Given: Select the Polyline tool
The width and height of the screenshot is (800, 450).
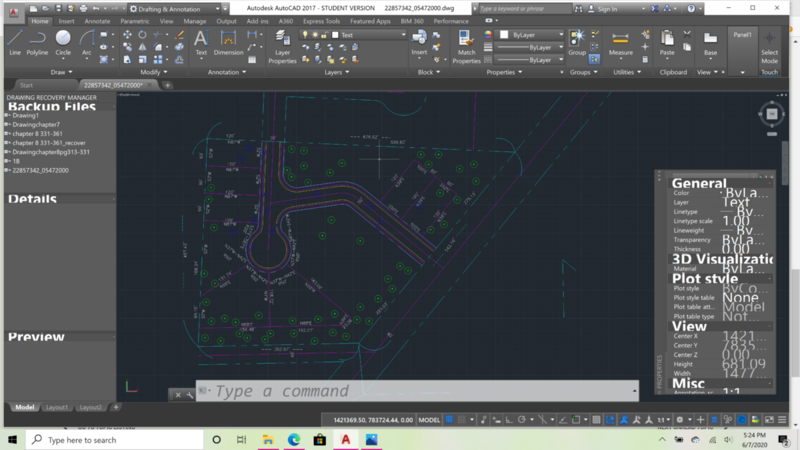Looking at the screenshot, I should 37,42.
